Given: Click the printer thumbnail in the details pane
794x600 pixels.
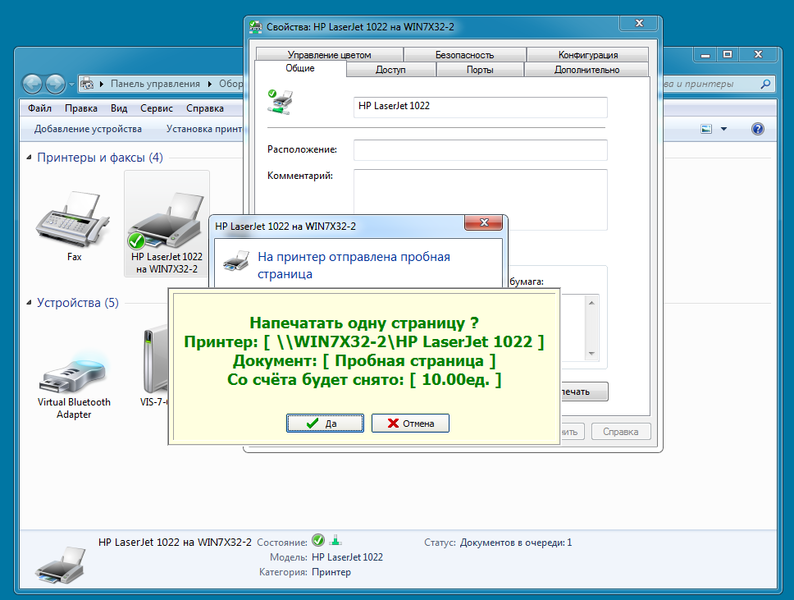Looking at the screenshot, I should coord(61,565).
